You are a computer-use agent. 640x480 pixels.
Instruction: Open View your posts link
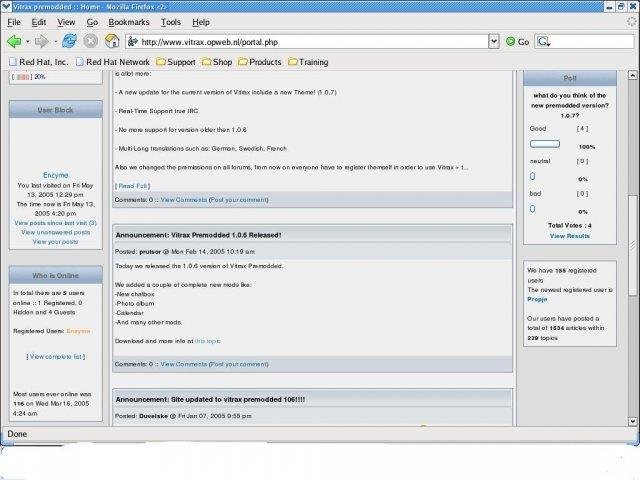click(56, 242)
